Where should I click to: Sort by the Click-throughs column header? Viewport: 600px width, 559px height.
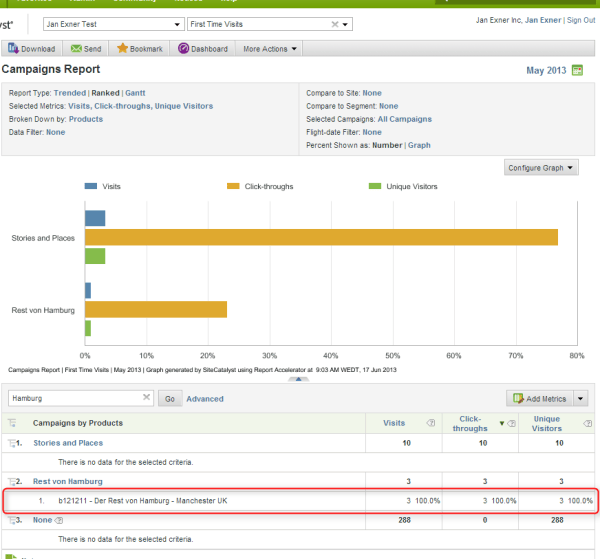(470, 424)
